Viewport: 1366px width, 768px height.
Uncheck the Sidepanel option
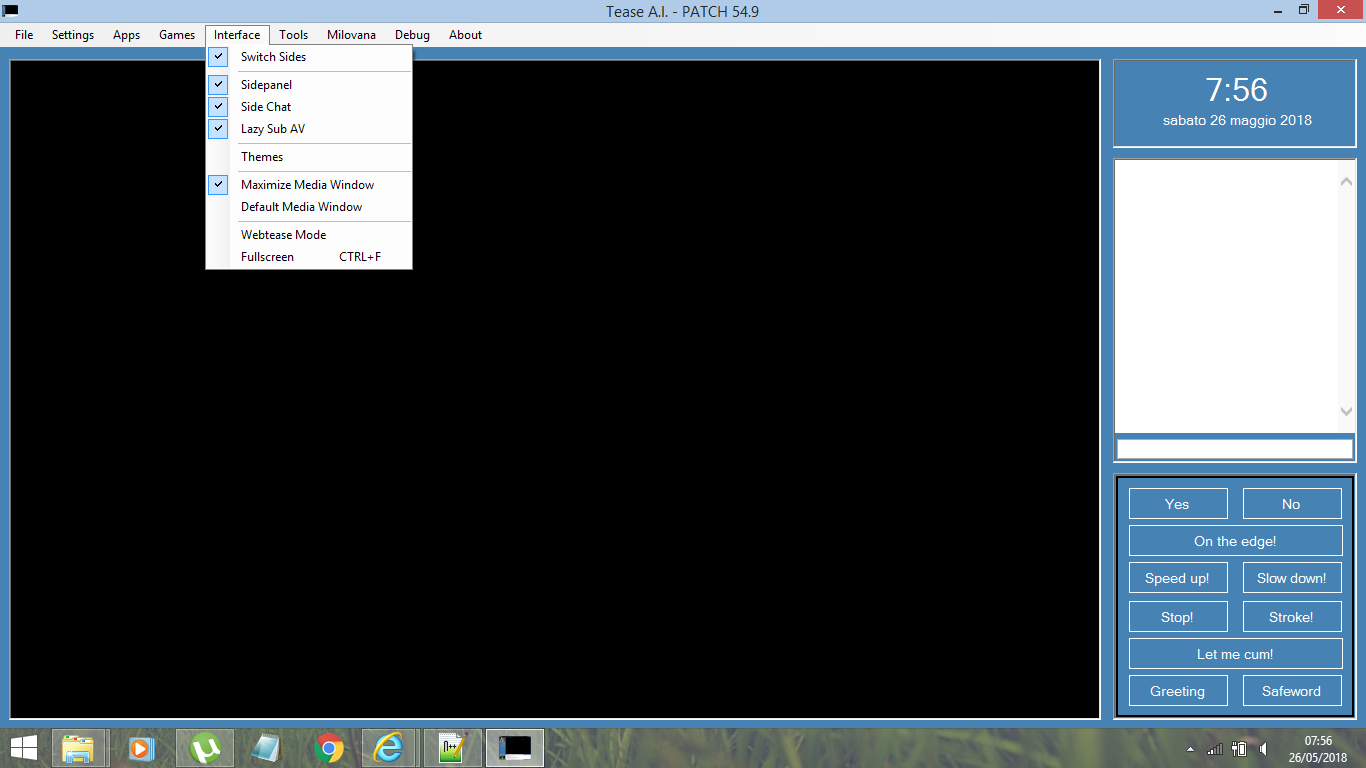[x=309, y=85]
